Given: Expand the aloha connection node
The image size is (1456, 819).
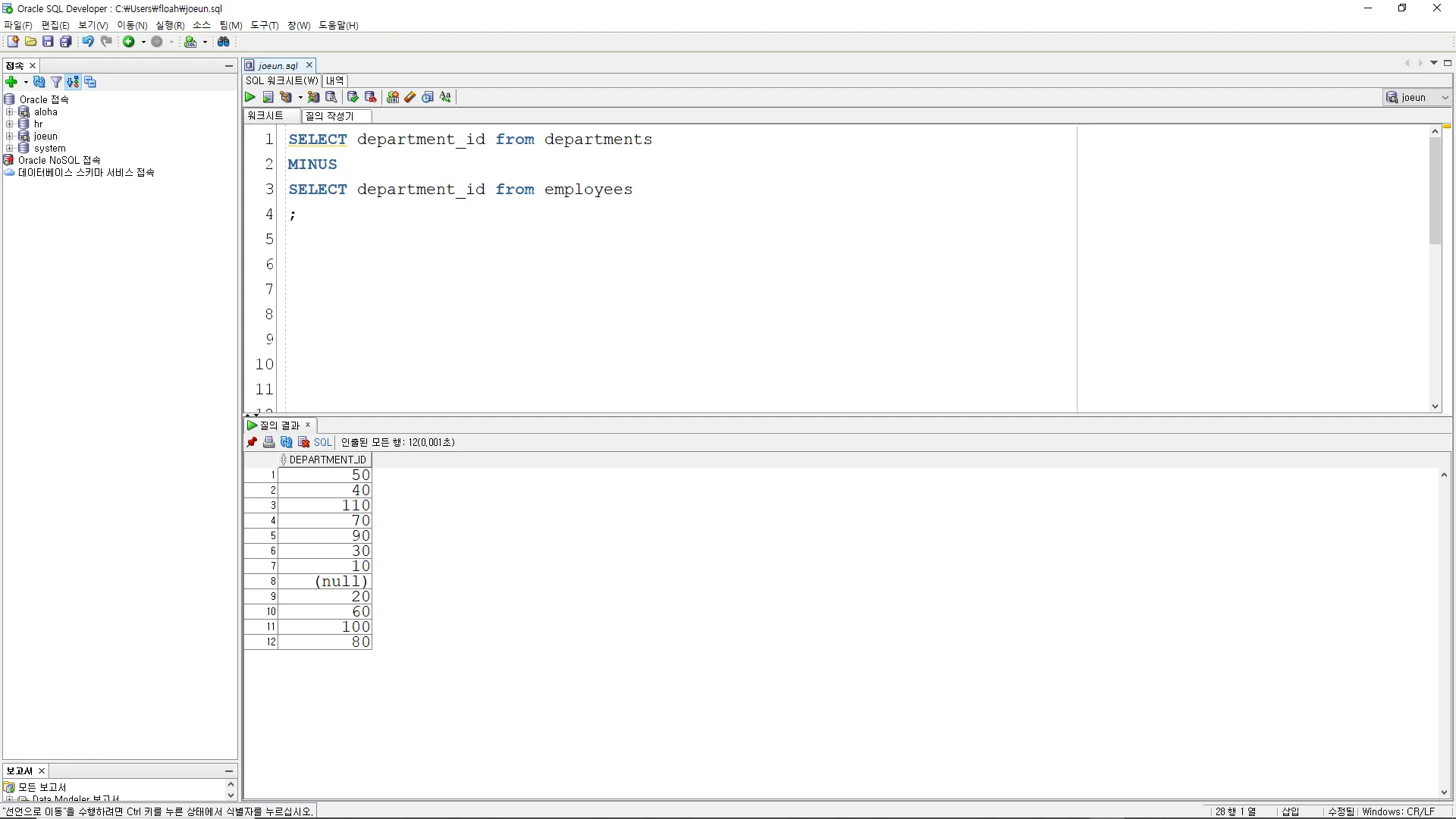Looking at the screenshot, I should [x=10, y=112].
